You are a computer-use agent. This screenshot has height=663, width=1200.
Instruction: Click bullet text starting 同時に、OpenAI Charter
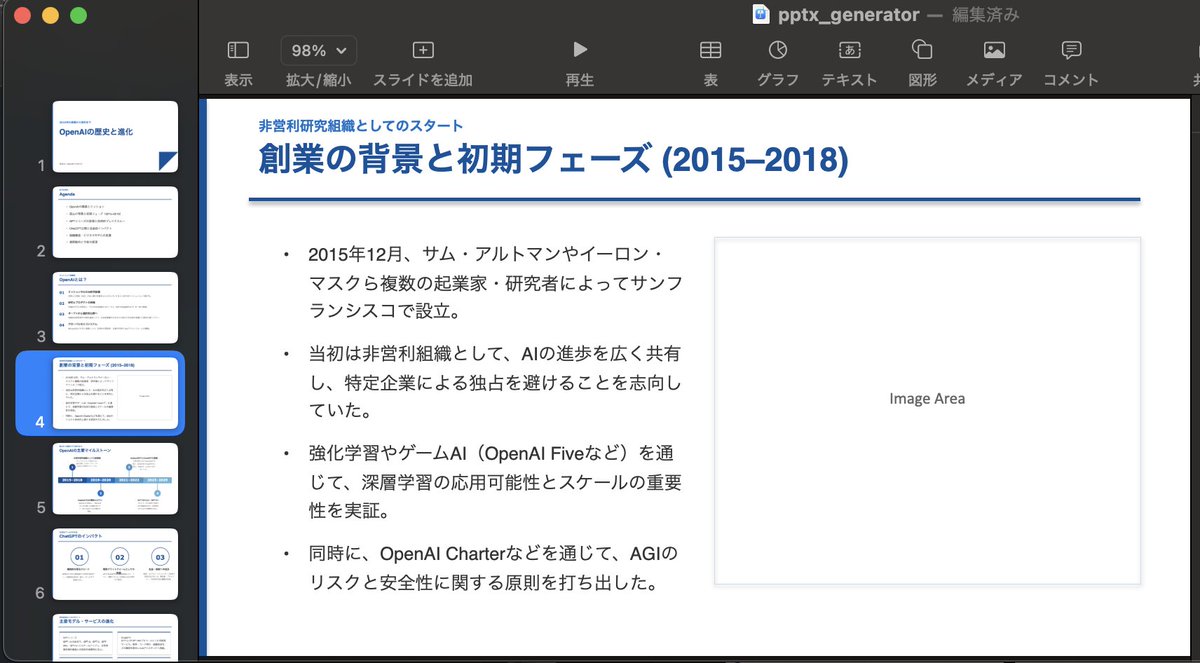[494, 567]
